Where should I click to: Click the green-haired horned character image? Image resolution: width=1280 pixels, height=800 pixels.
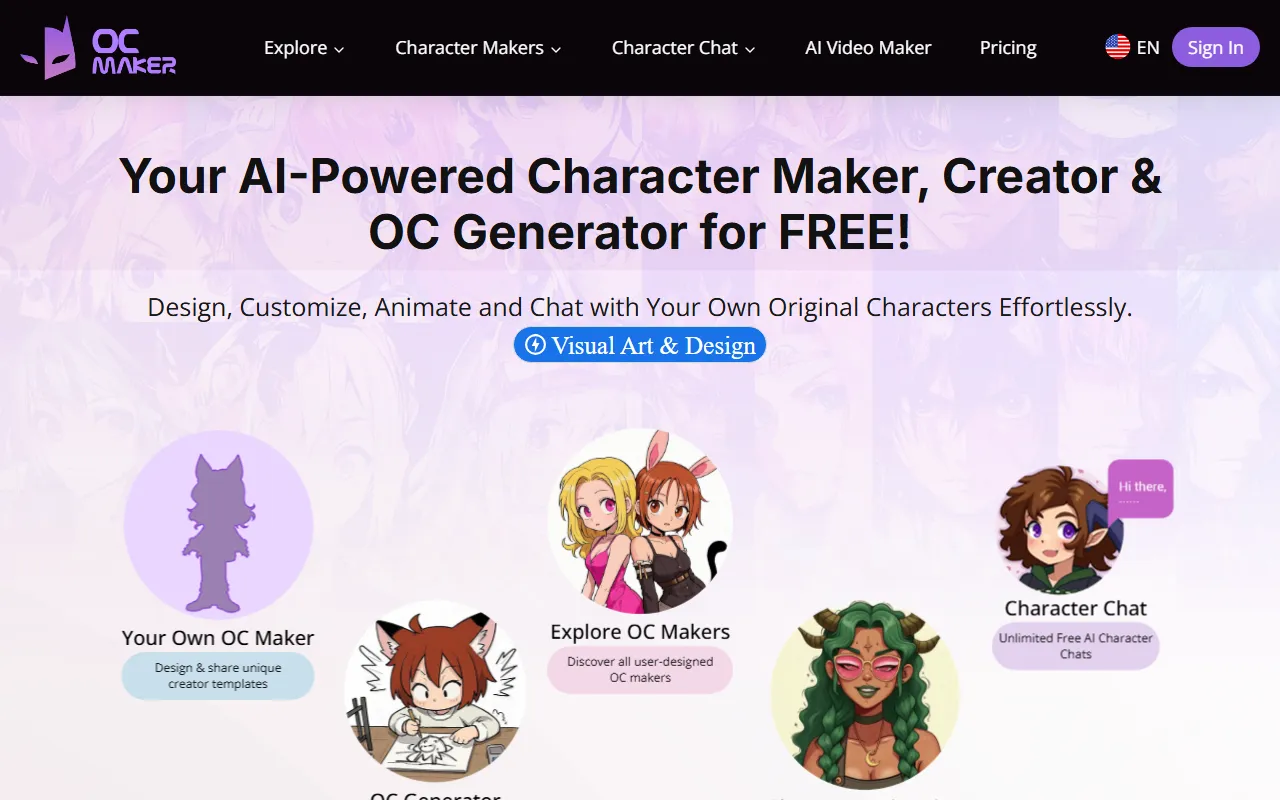click(x=865, y=694)
